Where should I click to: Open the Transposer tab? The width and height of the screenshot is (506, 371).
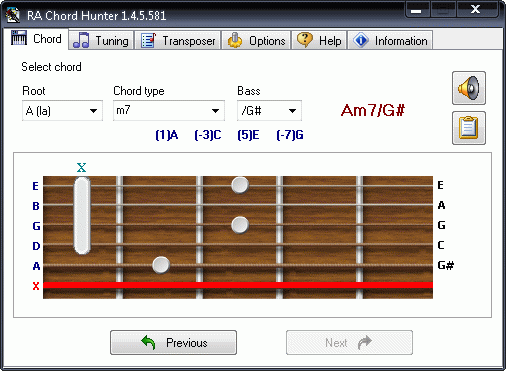point(178,40)
